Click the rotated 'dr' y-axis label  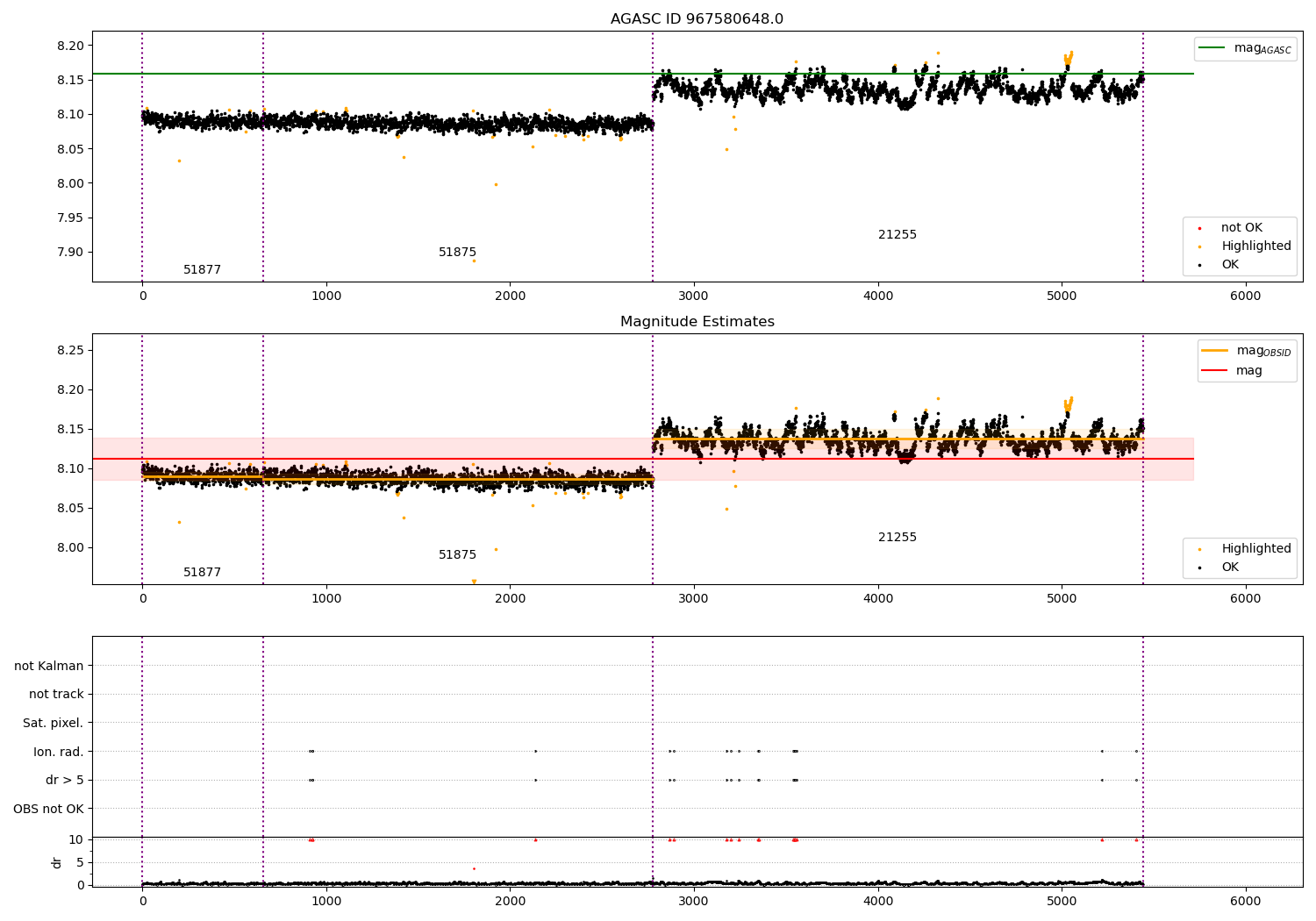(57, 862)
